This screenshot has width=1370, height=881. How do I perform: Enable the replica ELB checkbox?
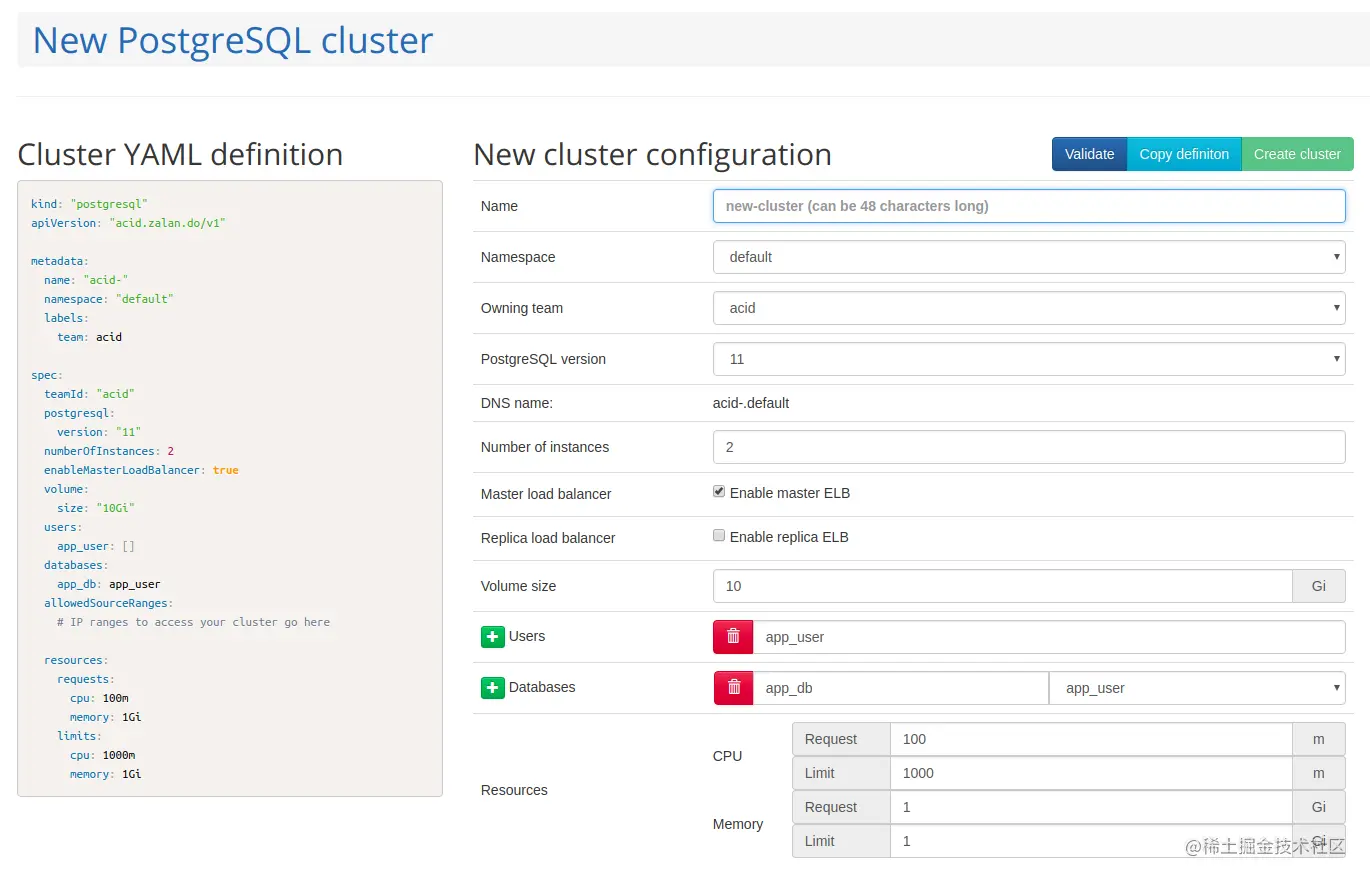pyautogui.click(x=718, y=535)
